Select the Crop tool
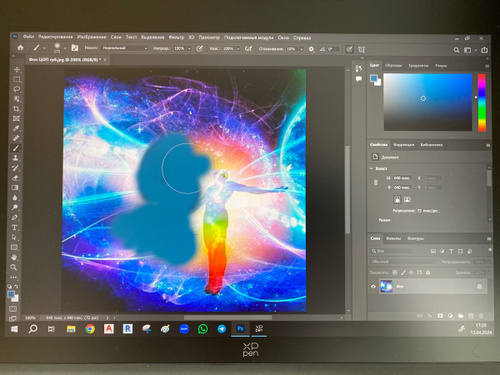The image size is (500, 375). [x=16, y=109]
